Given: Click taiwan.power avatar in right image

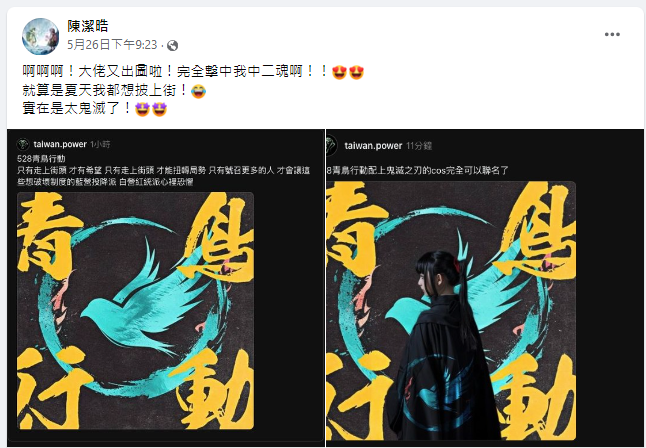Looking at the screenshot, I should point(331,145).
